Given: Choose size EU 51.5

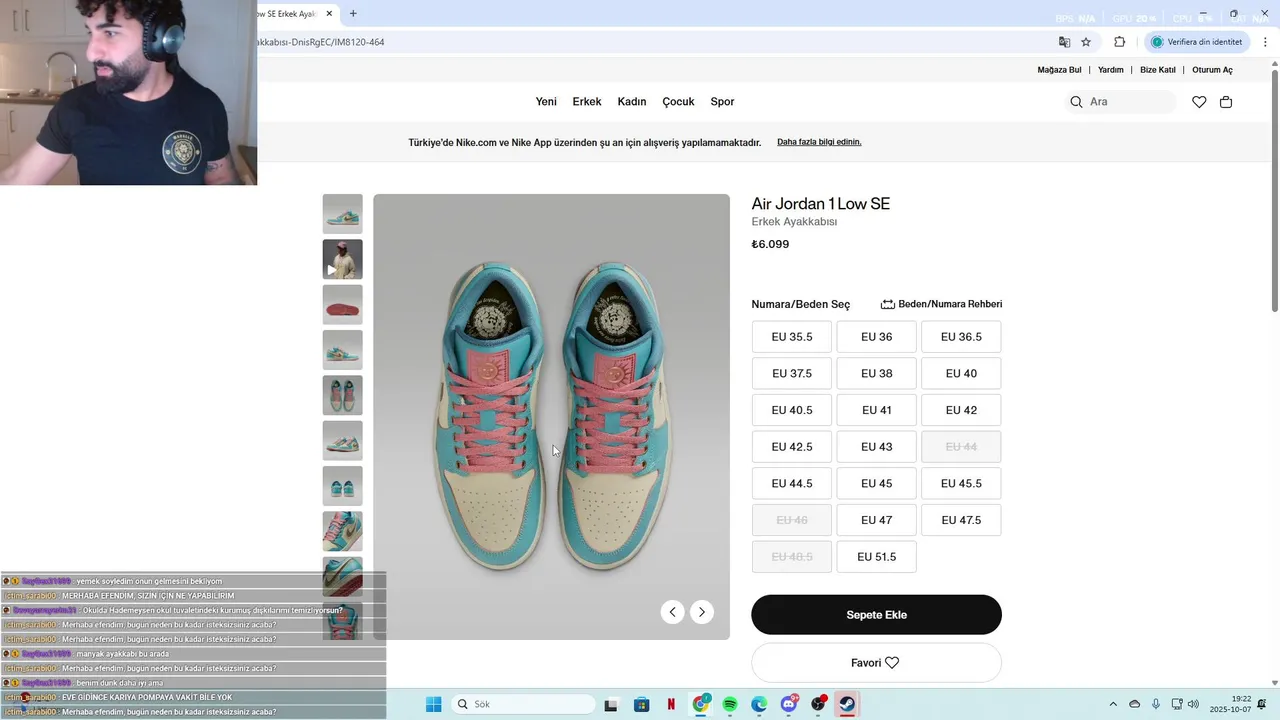Looking at the screenshot, I should [877, 557].
